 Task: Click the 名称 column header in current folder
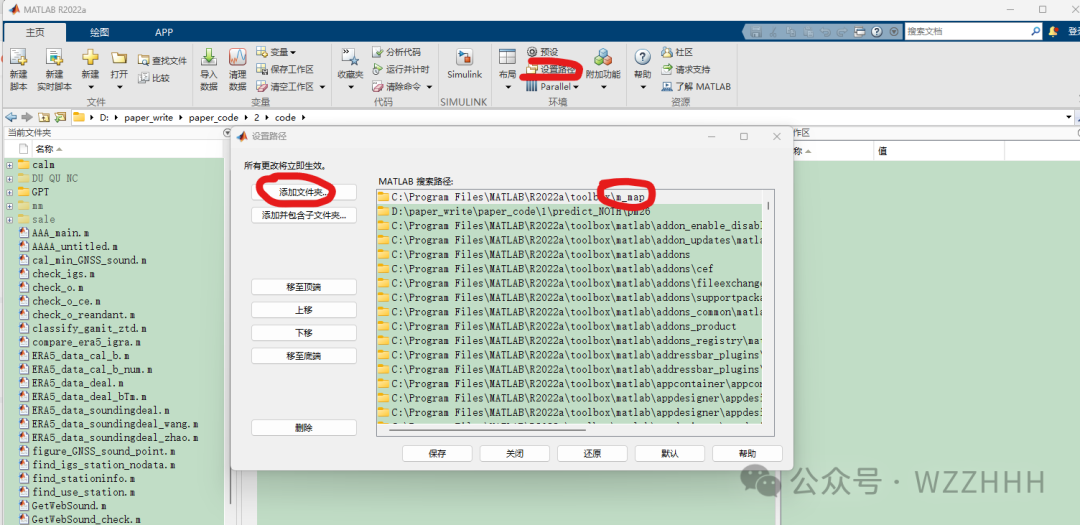coord(44,149)
